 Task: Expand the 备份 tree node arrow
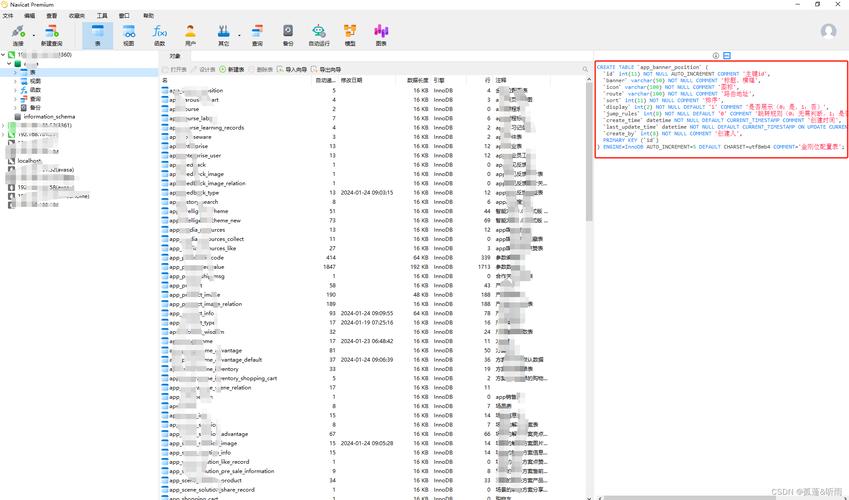click(15, 108)
